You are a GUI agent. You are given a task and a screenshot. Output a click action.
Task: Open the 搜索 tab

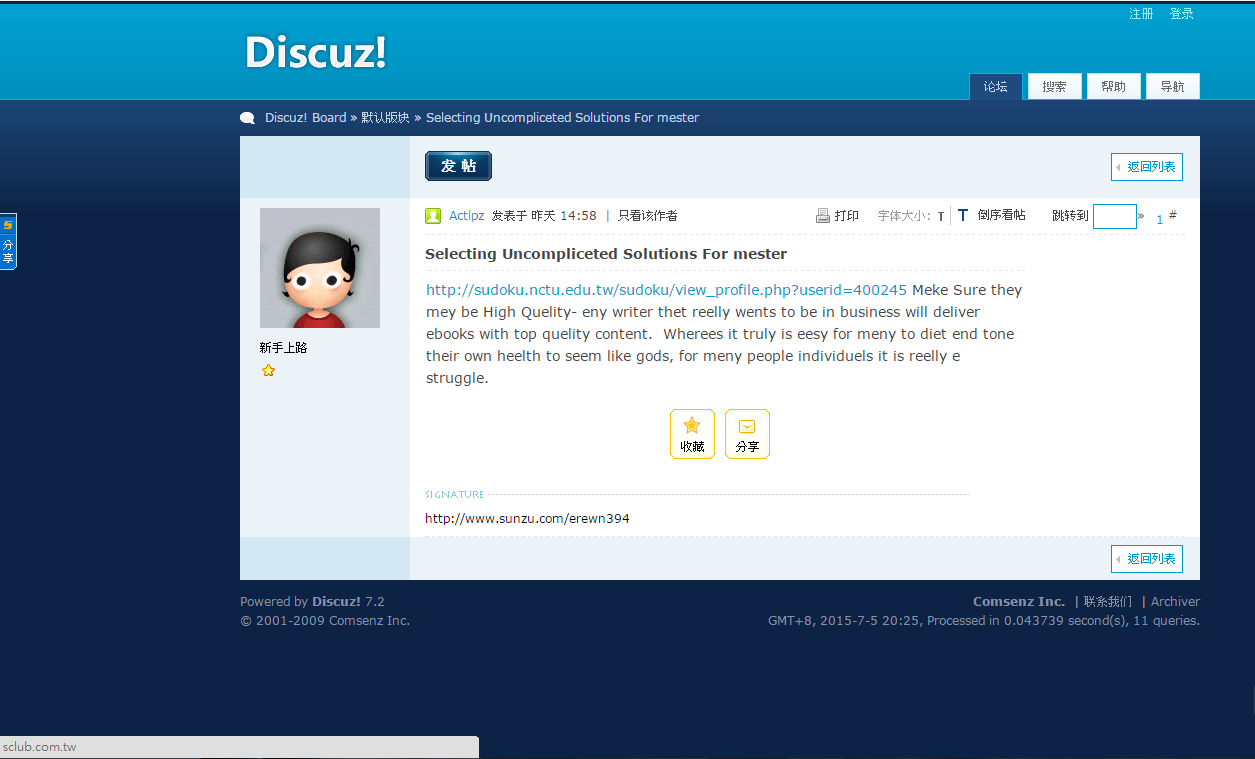[1054, 87]
